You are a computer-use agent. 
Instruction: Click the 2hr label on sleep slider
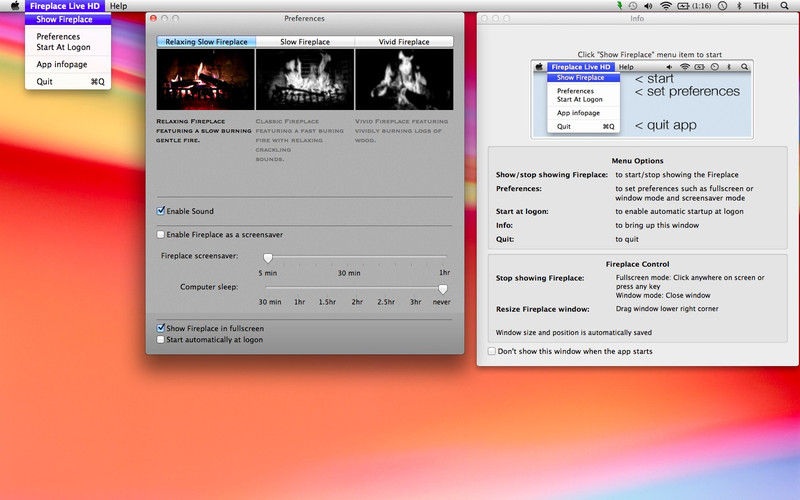pos(357,302)
